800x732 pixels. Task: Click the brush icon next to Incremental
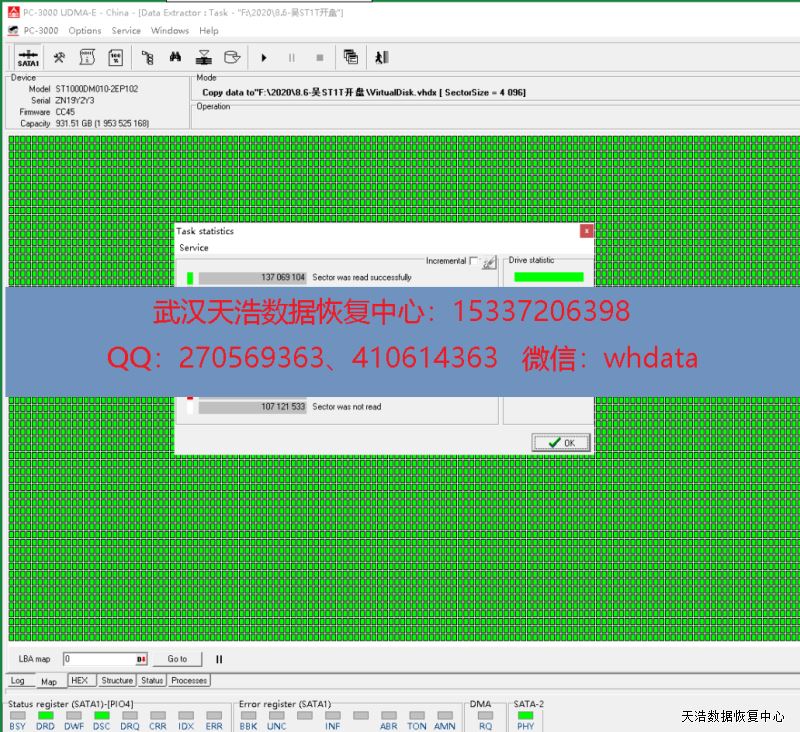pos(489,262)
